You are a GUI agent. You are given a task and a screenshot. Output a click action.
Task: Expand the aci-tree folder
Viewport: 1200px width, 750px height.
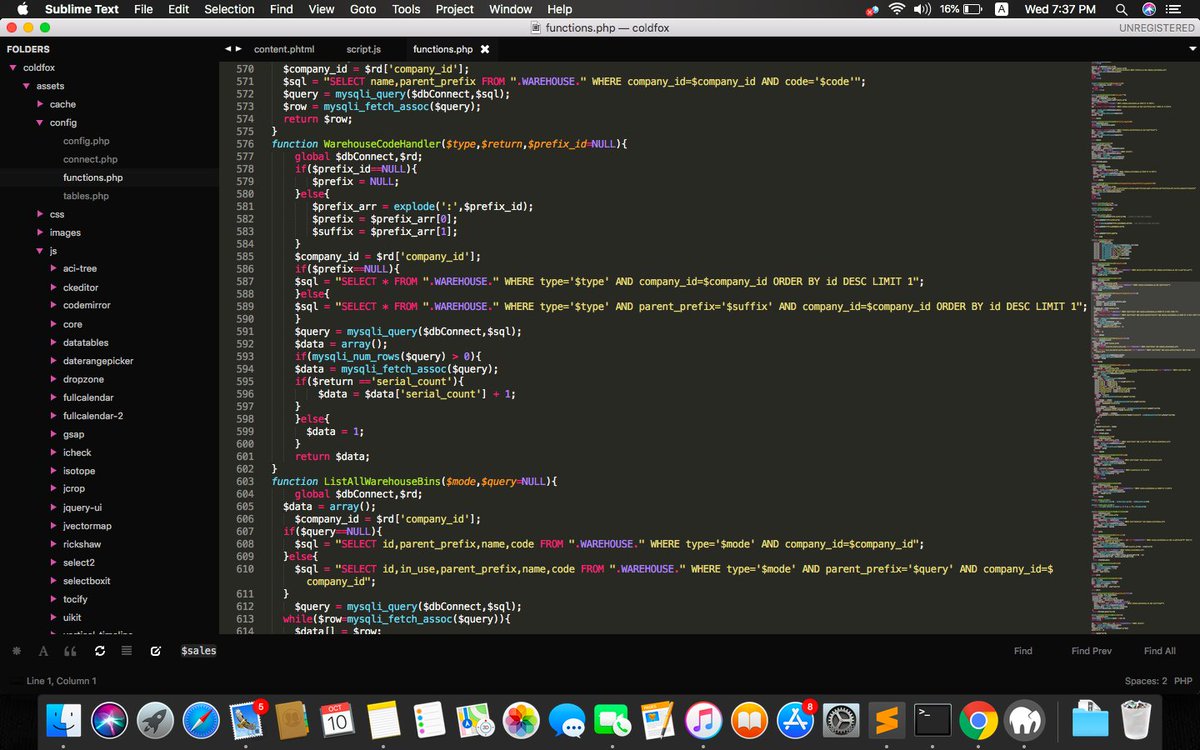coord(53,269)
